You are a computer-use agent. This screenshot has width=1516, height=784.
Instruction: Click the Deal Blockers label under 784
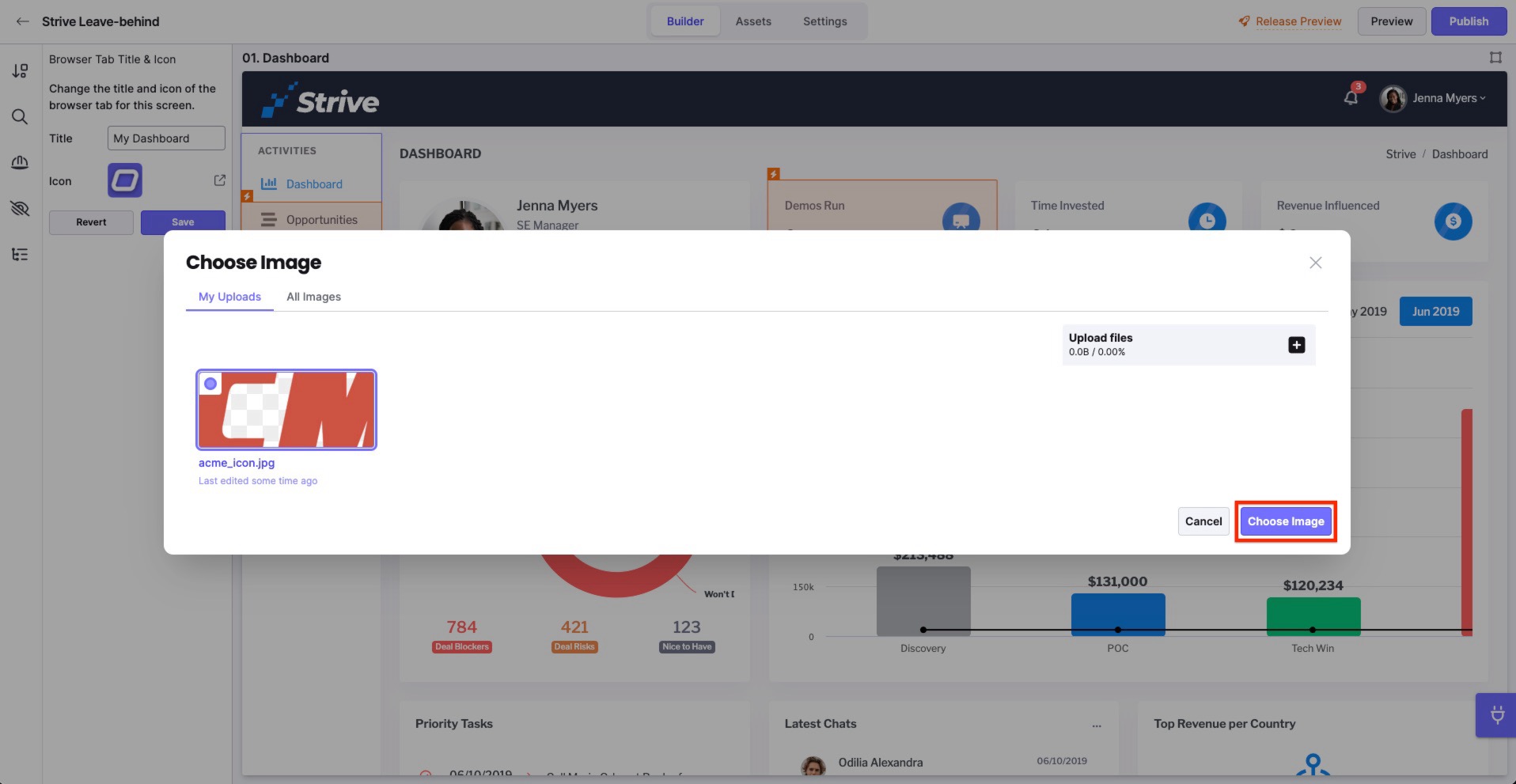click(462, 647)
